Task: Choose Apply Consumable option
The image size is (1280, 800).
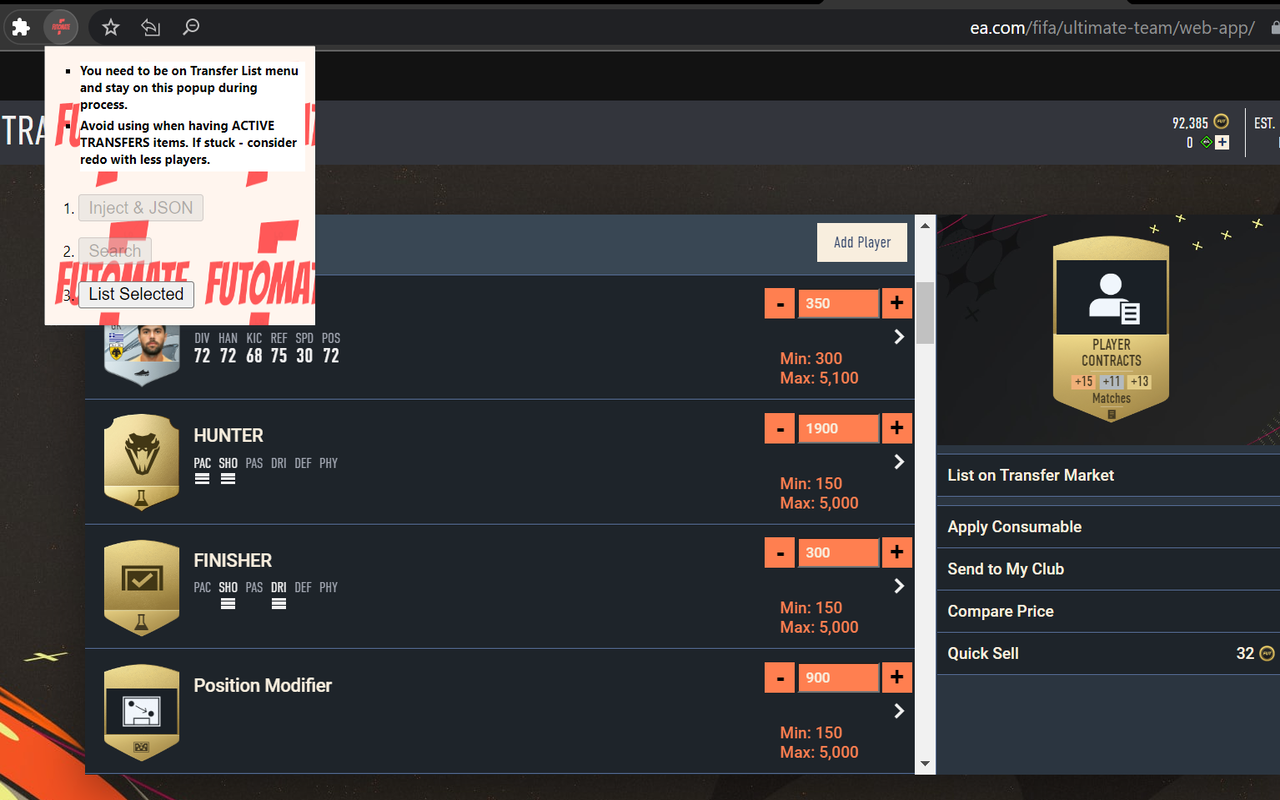Action: tap(1108, 527)
